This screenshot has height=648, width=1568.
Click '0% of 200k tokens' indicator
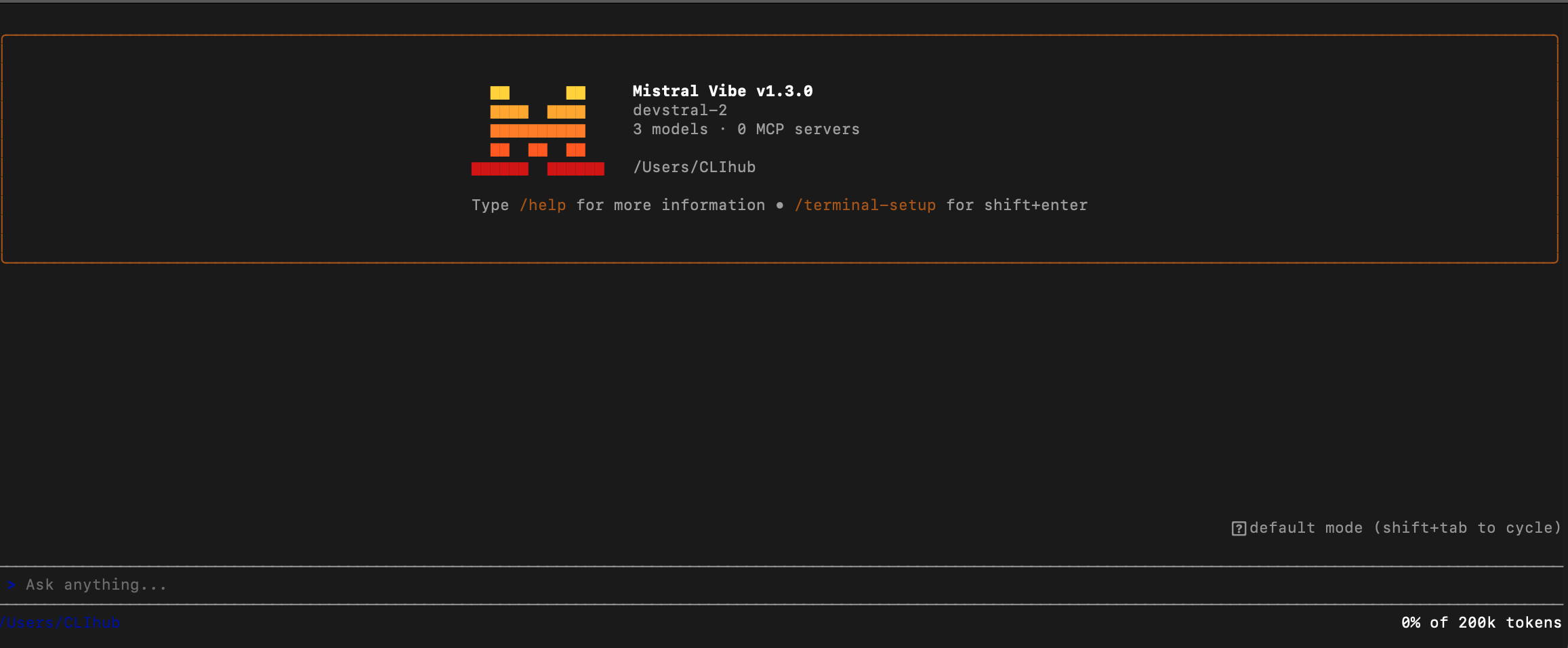coord(1481,622)
